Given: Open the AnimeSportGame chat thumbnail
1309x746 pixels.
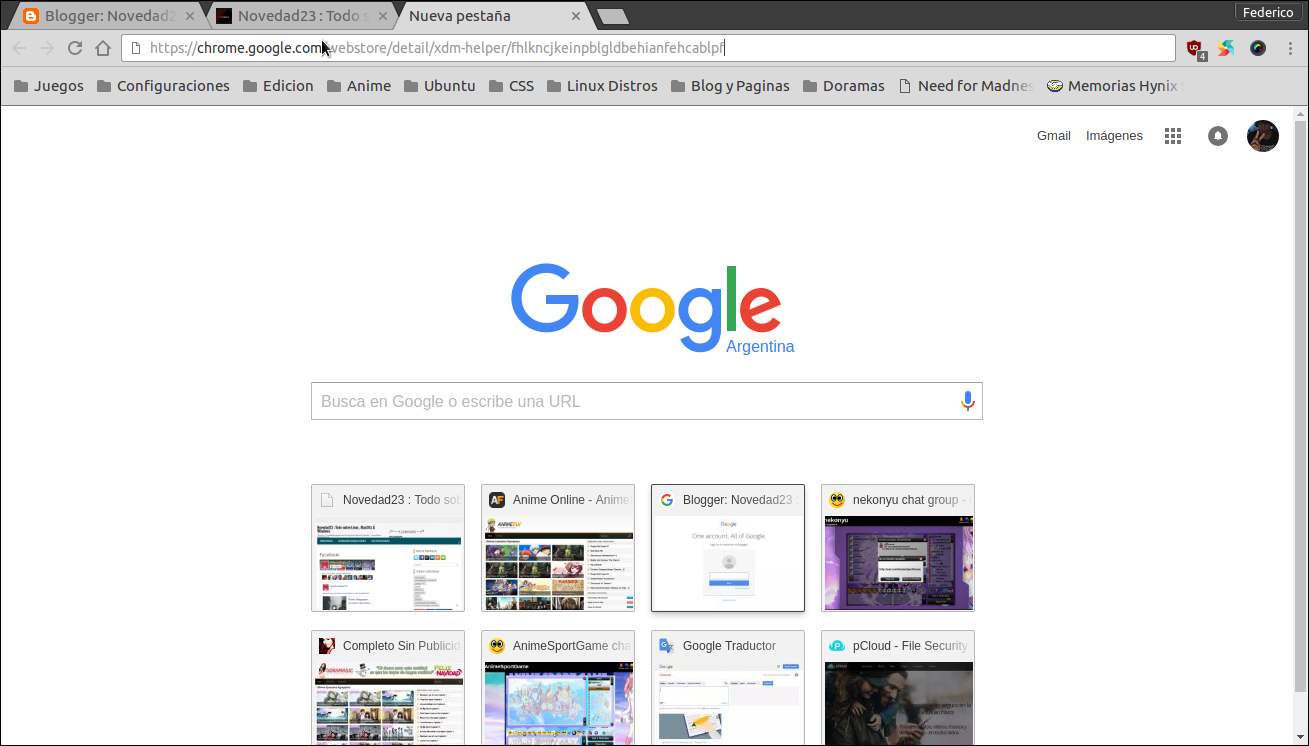Looking at the screenshot, I should point(558,688).
